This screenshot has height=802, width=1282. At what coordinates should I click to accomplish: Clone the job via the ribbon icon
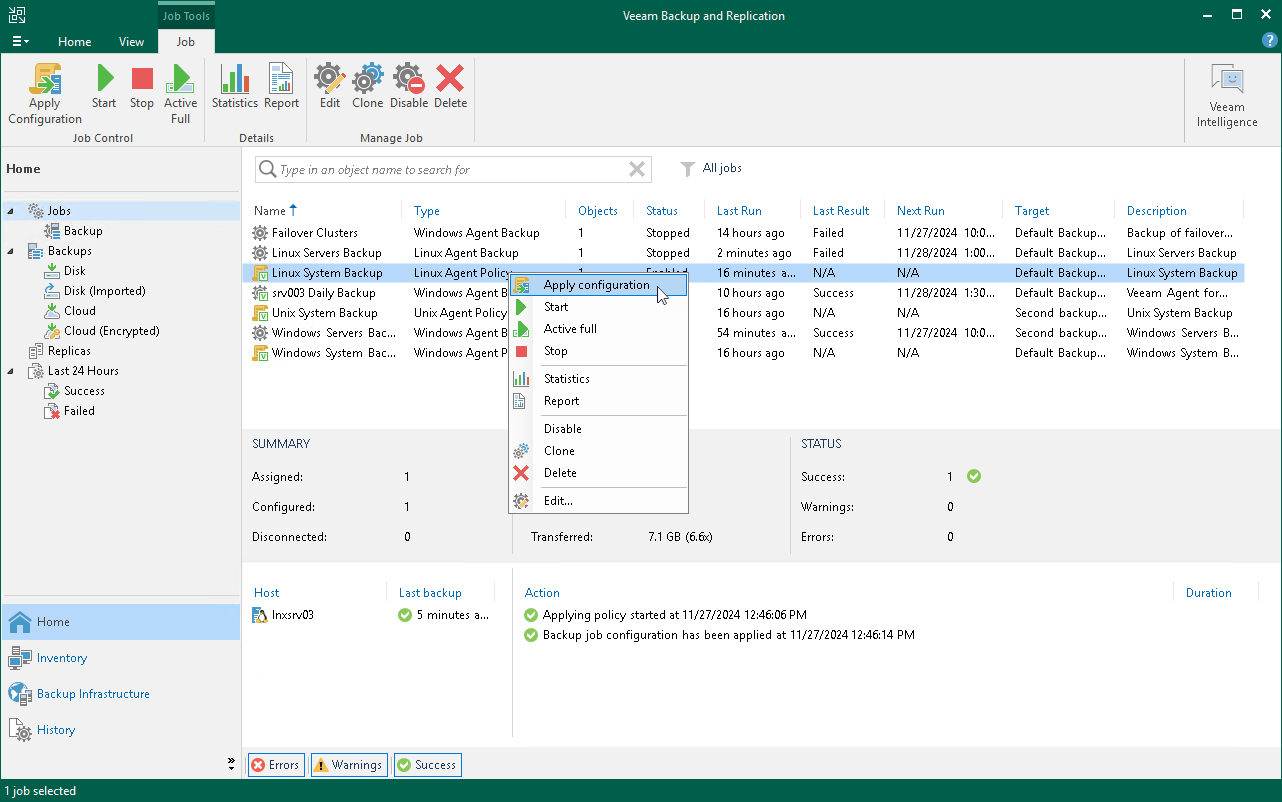[x=367, y=86]
